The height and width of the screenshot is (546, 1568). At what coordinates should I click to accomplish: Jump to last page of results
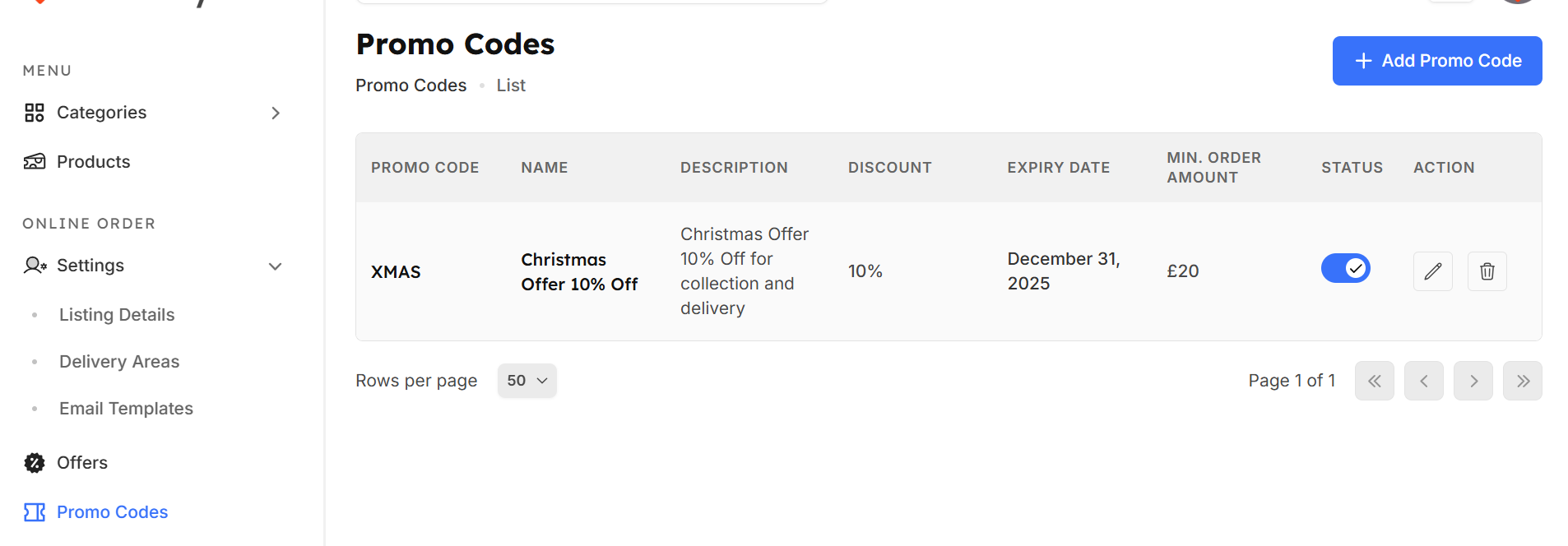(x=1522, y=381)
